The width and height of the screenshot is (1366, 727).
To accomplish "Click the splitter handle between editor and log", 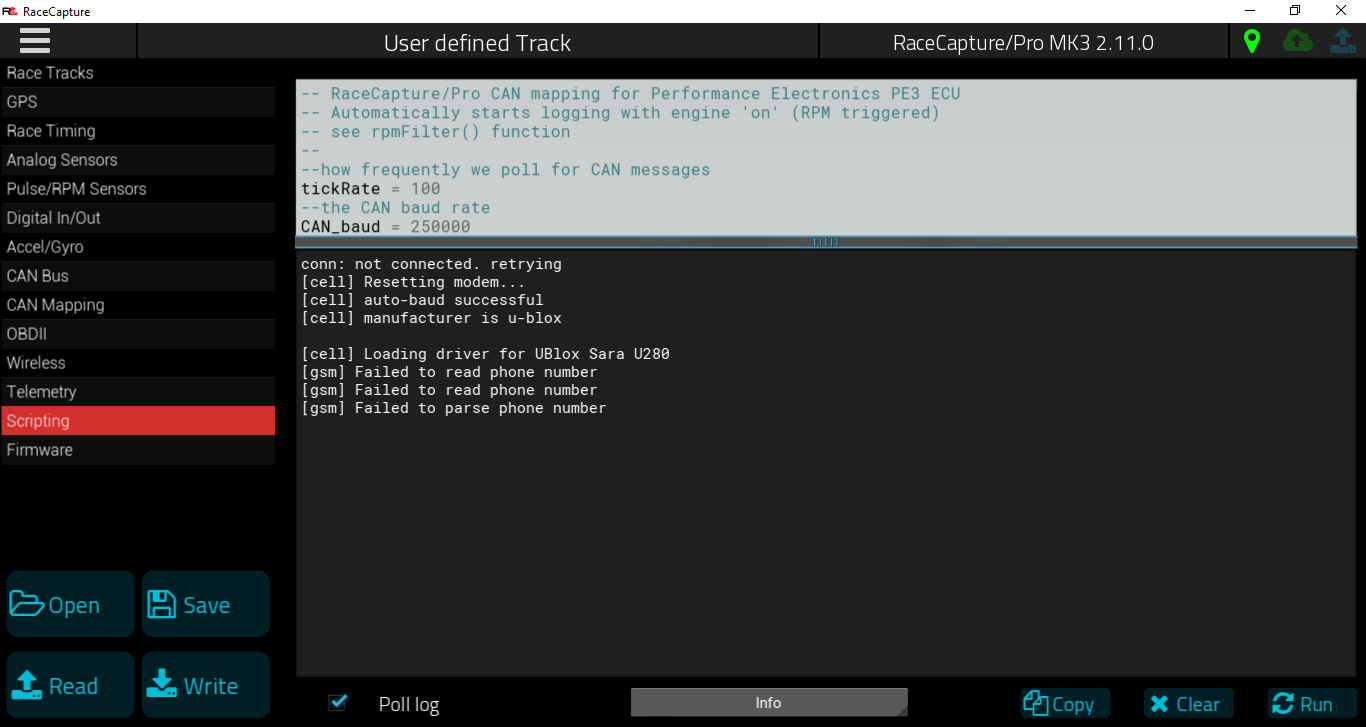I will pyautogui.click(x=826, y=242).
